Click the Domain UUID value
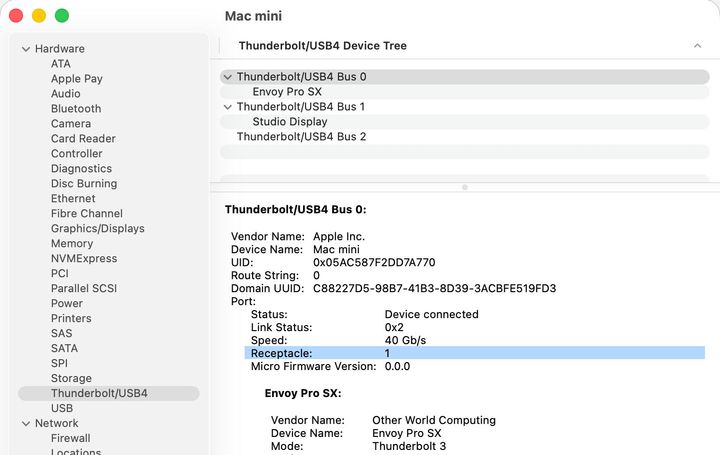This screenshot has height=455, width=720. (434, 288)
